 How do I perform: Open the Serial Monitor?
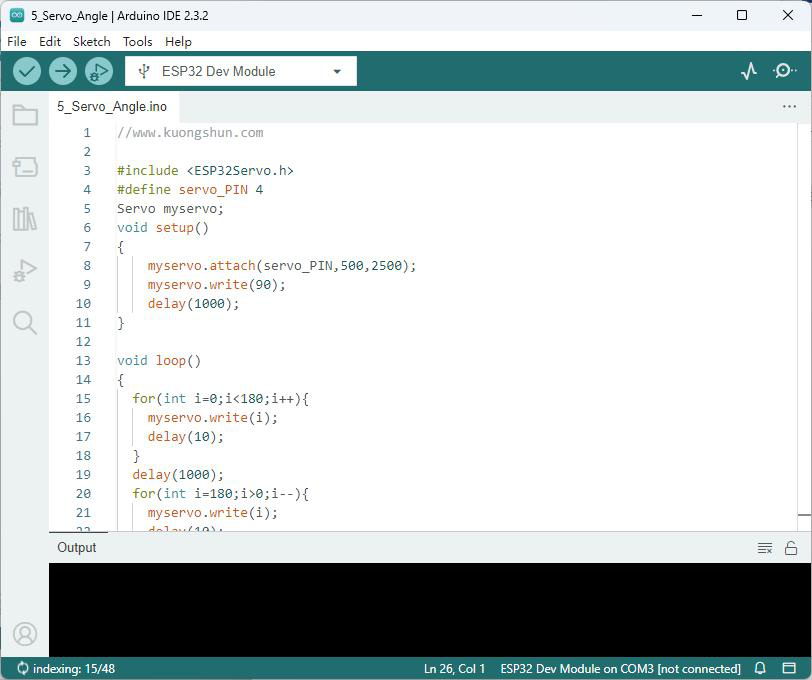[785, 70]
